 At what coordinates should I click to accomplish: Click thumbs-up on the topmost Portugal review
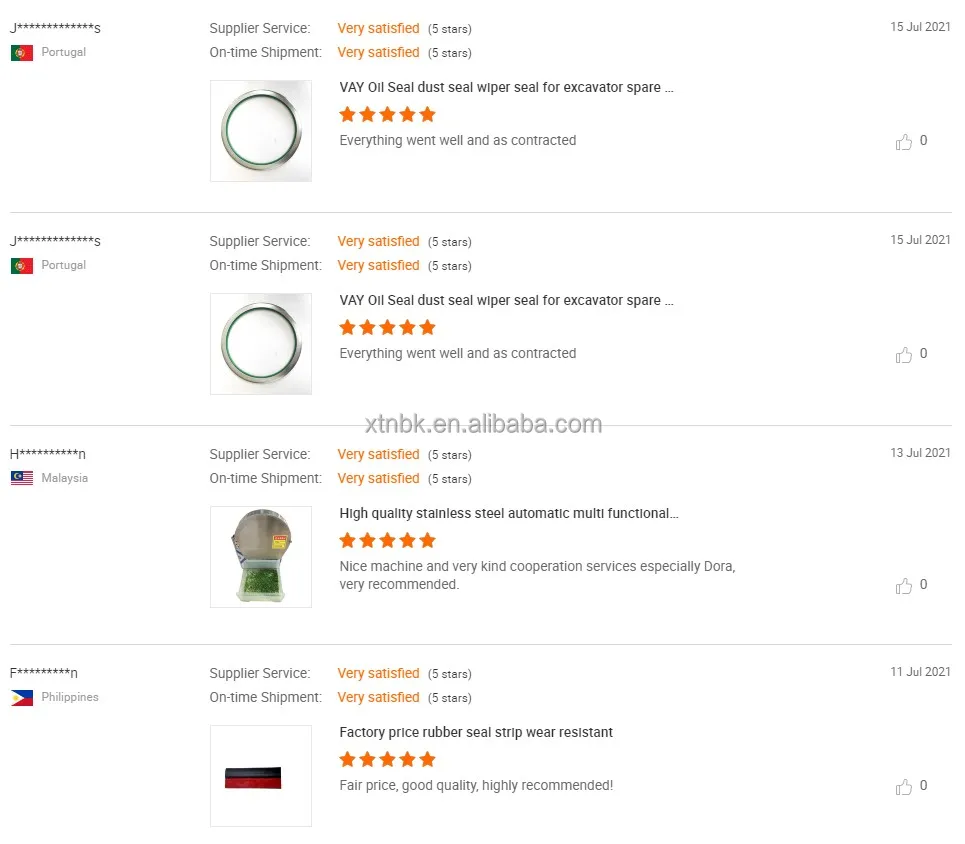pos(904,142)
